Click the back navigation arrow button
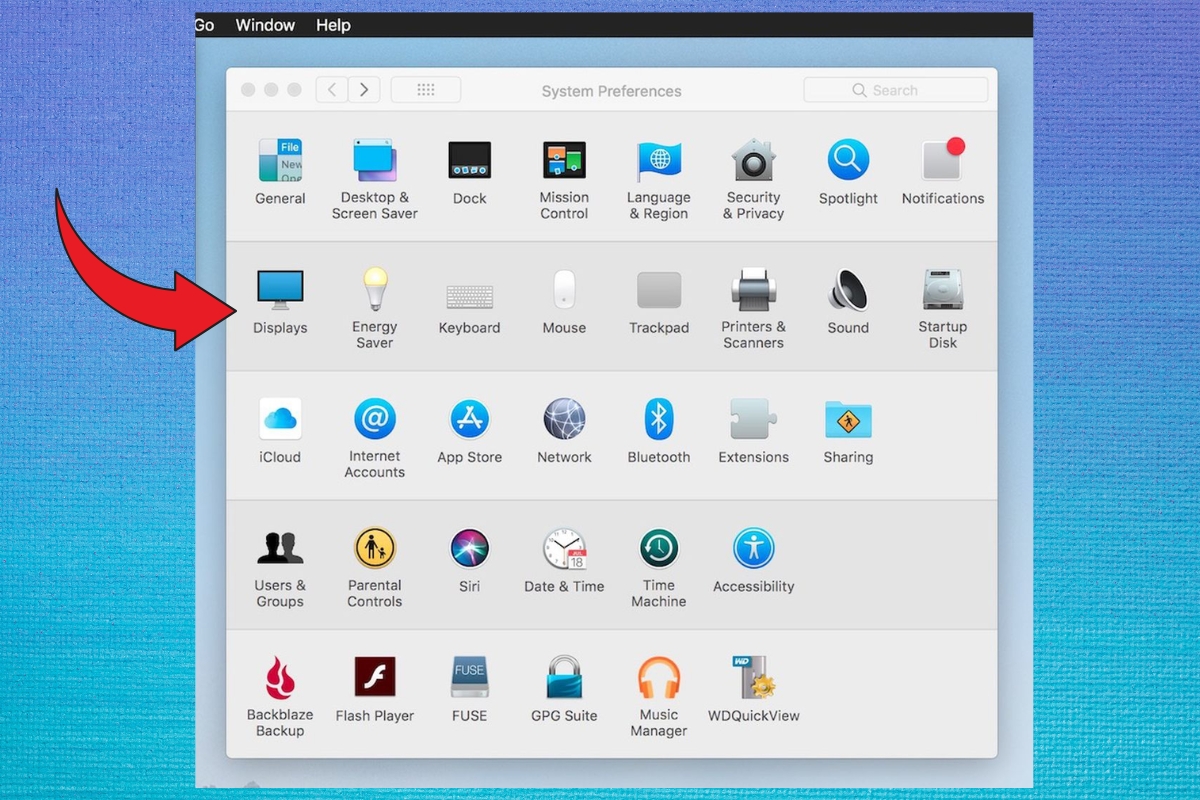 332,90
